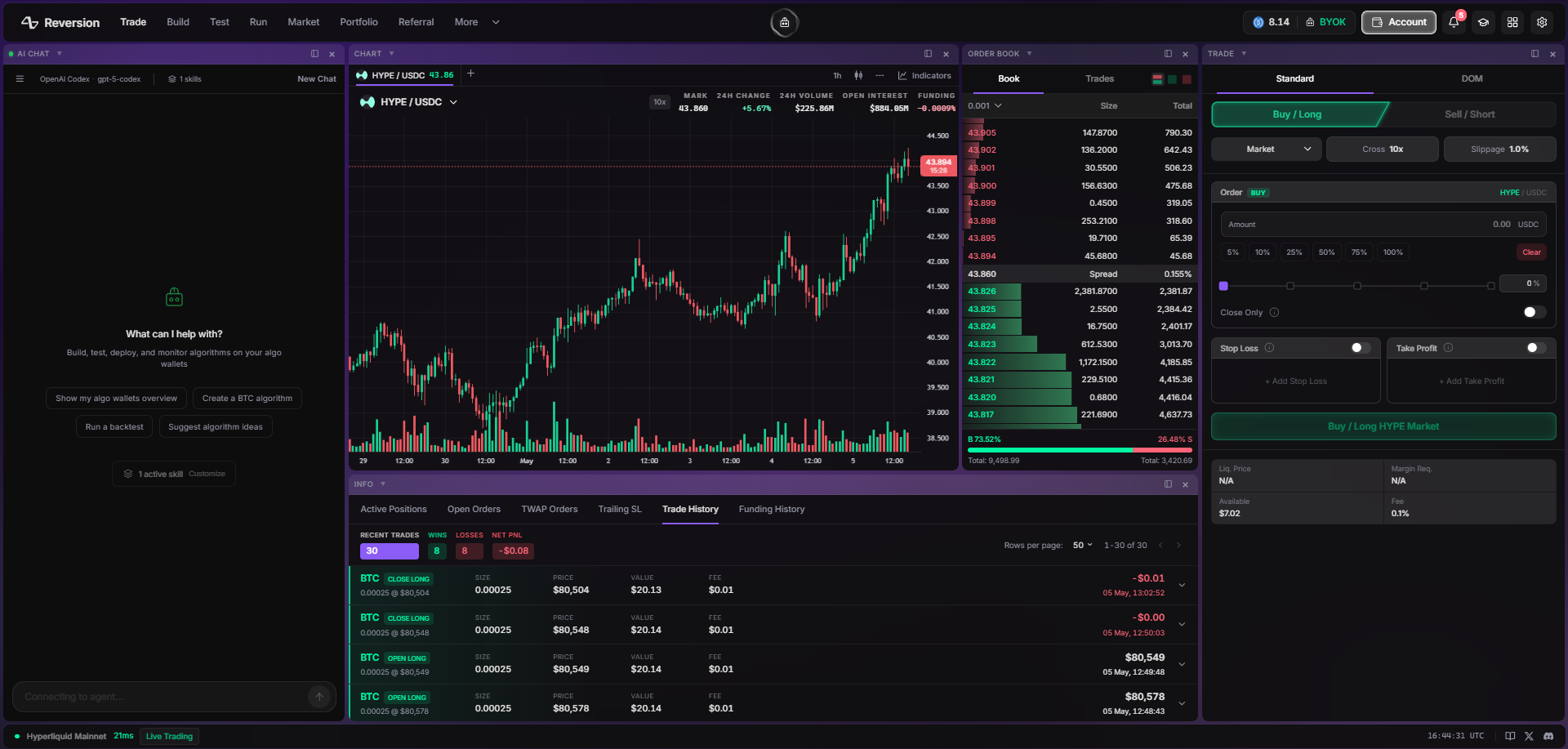Open the Build menu
The image size is (1568, 749).
pyautogui.click(x=178, y=22)
